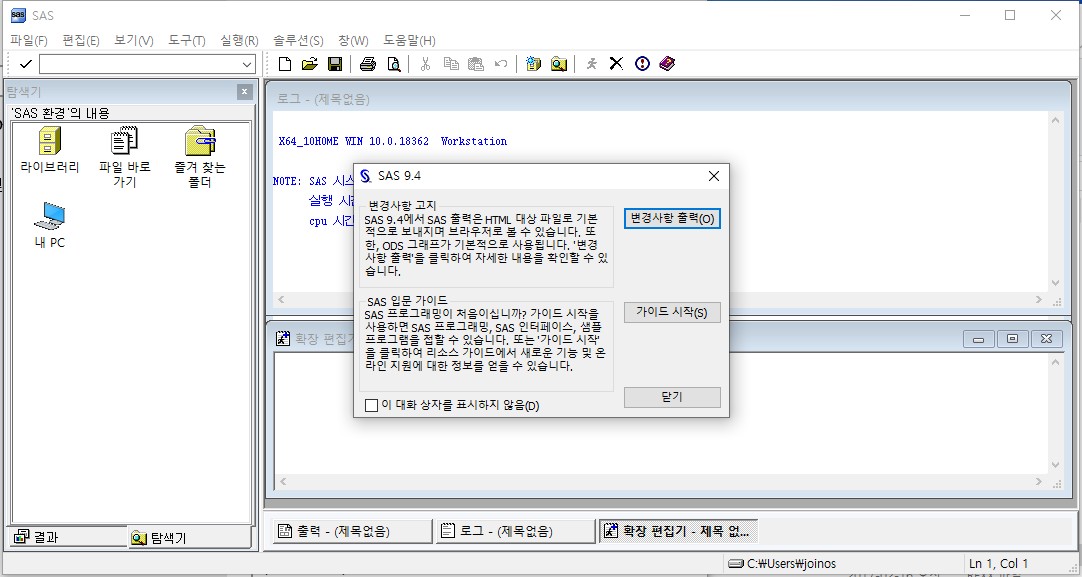Open the 도구(T) menu
The image size is (1082, 577).
187,41
